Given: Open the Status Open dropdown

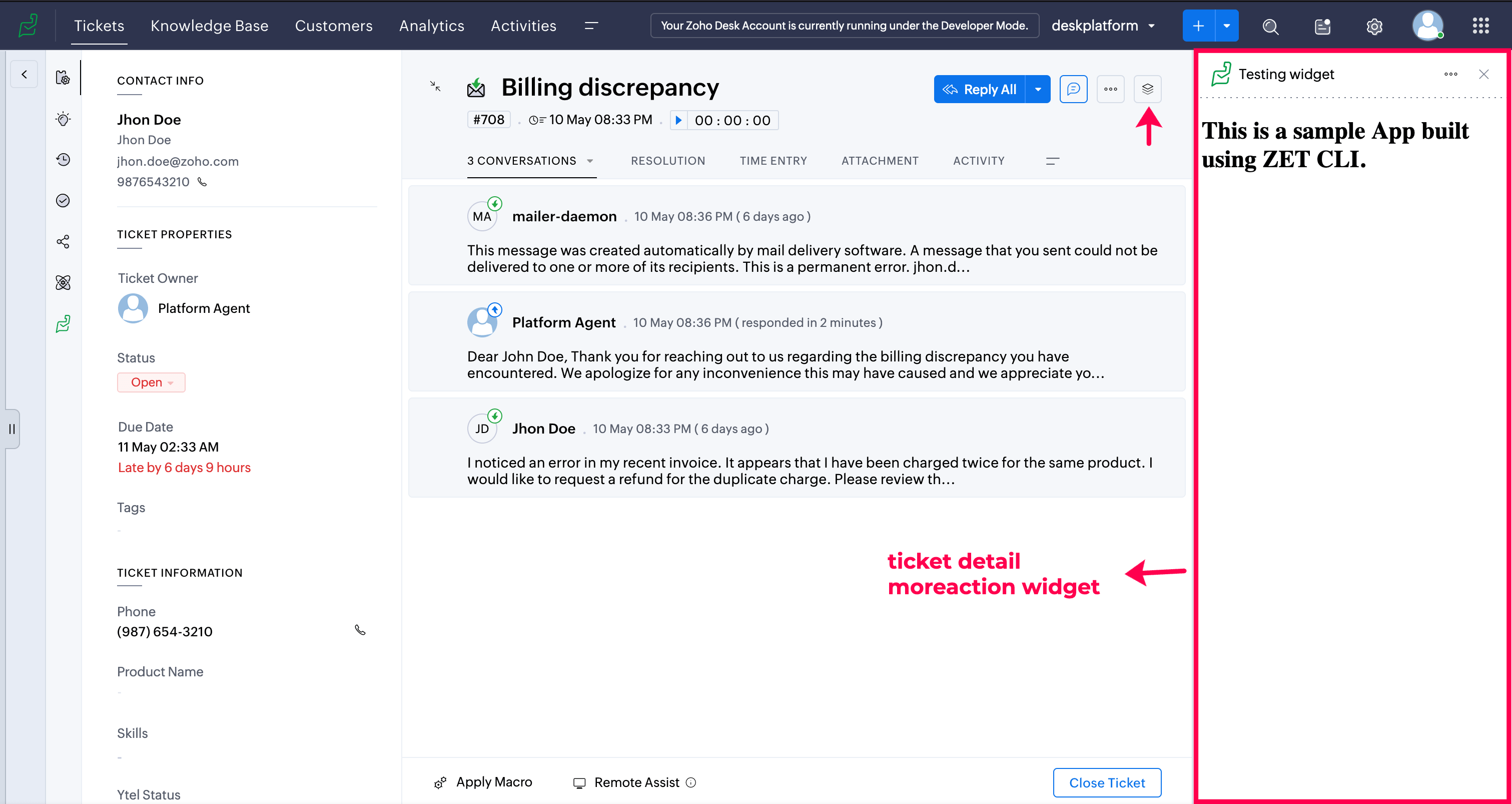Looking at the screenshot, I should point(152,382).
